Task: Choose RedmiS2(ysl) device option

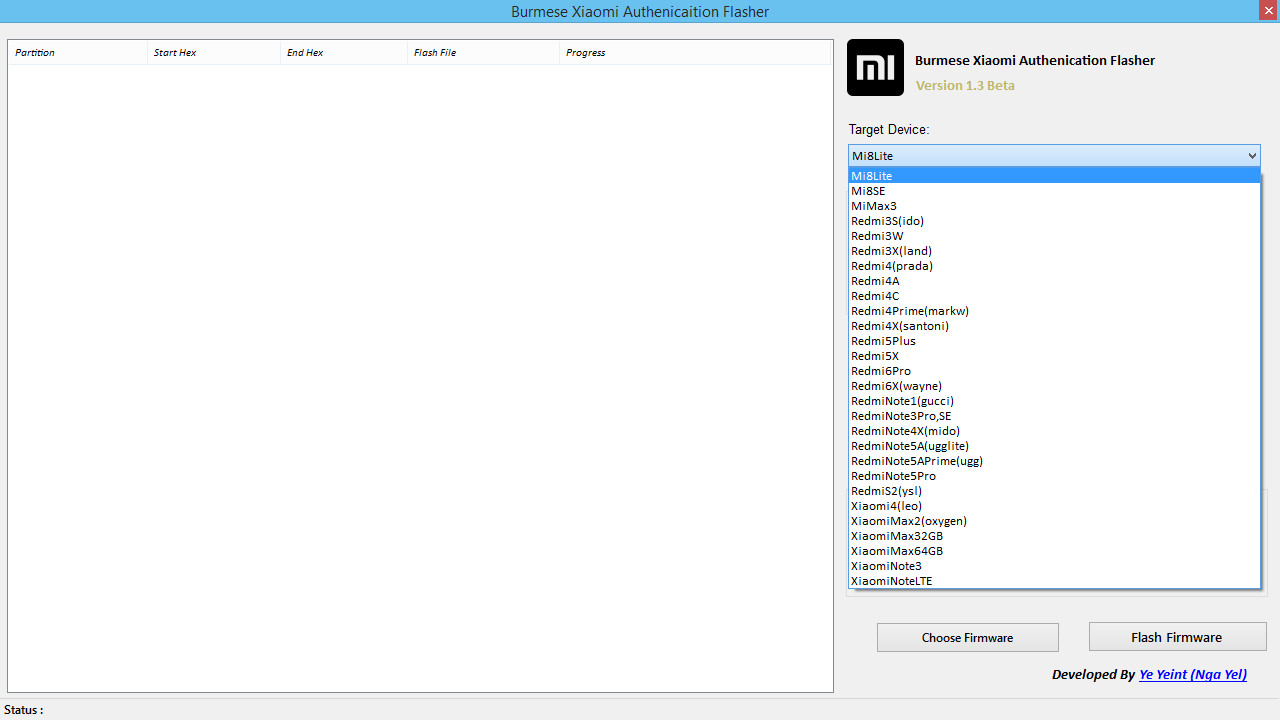Action: point(1054,491)
